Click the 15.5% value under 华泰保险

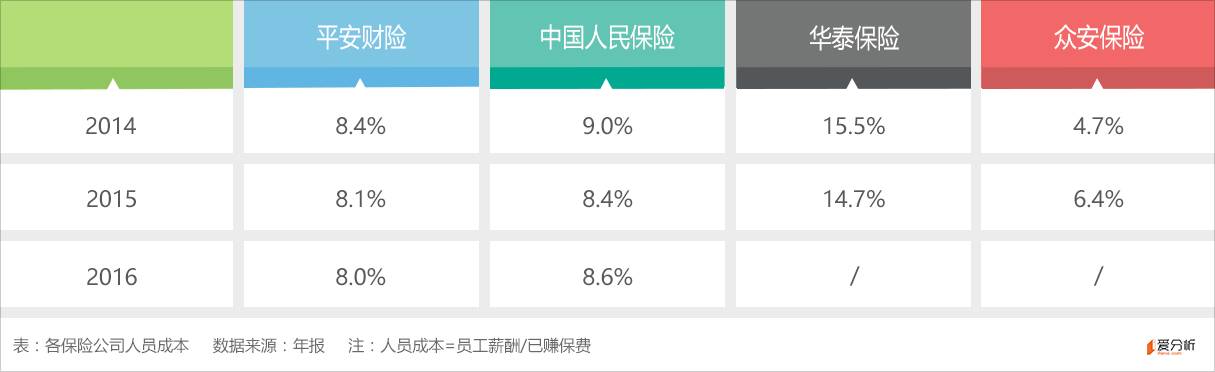tap(853, 126)
